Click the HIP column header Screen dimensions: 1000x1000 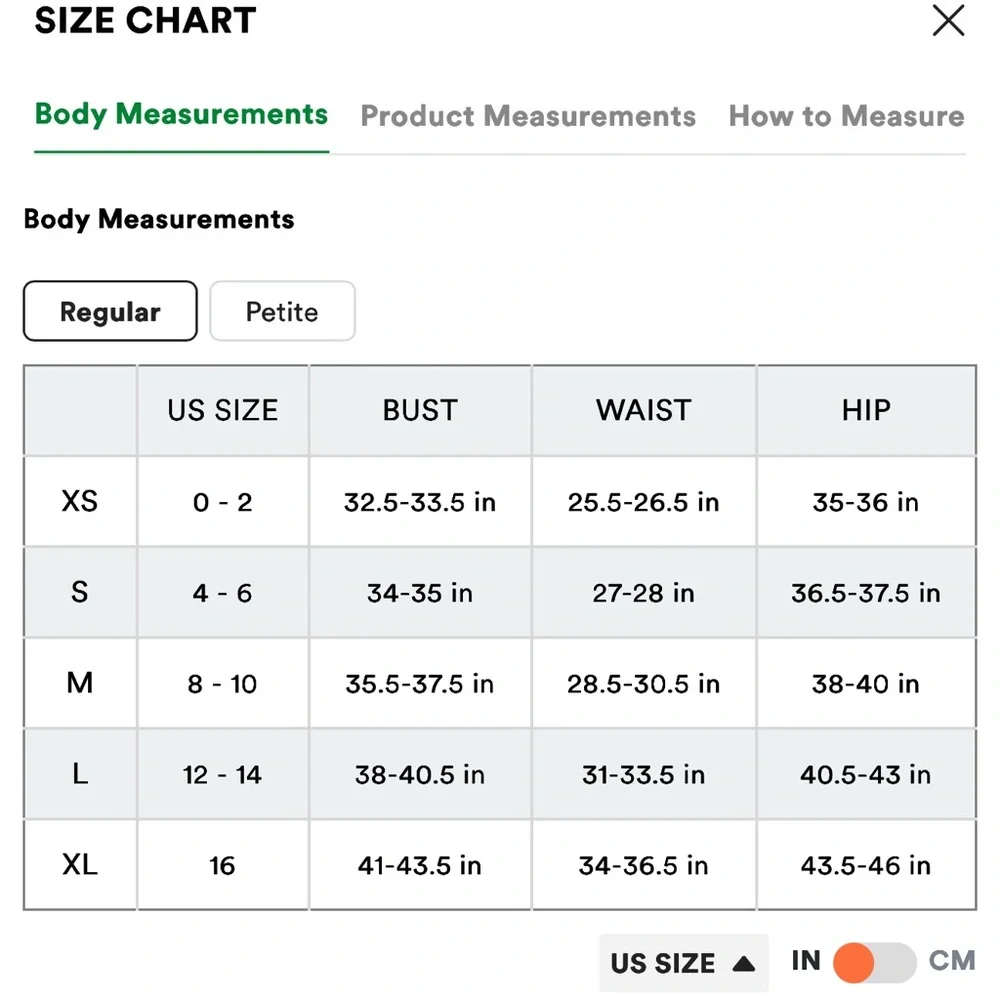coord(866,411)
